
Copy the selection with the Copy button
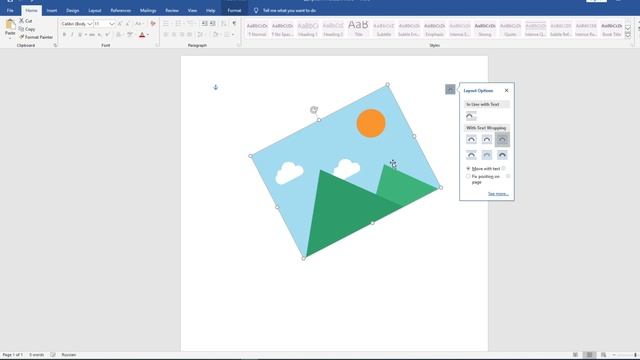[27, 29]
